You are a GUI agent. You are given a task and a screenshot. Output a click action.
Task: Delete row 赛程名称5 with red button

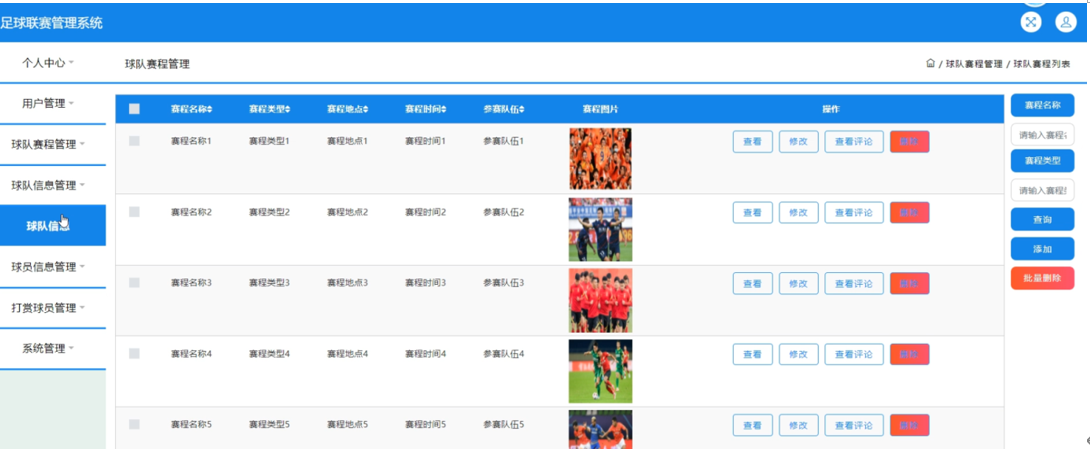pos(909,425)
